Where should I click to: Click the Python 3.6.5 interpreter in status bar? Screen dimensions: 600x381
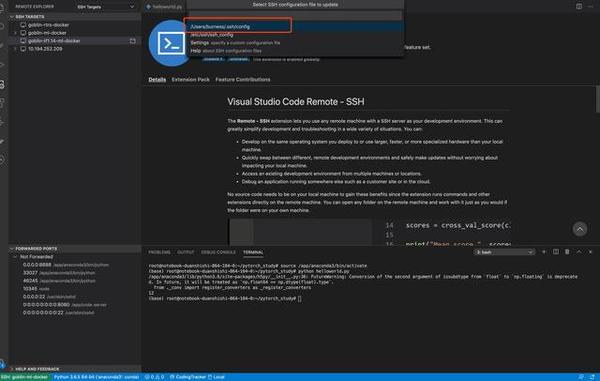(96, 377)
